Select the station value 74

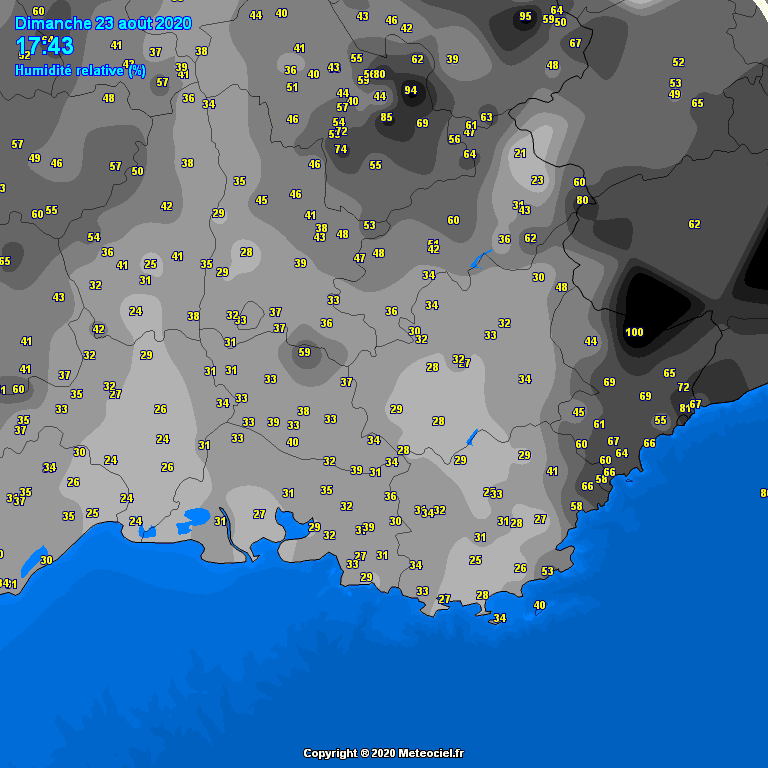click(341, 149)
